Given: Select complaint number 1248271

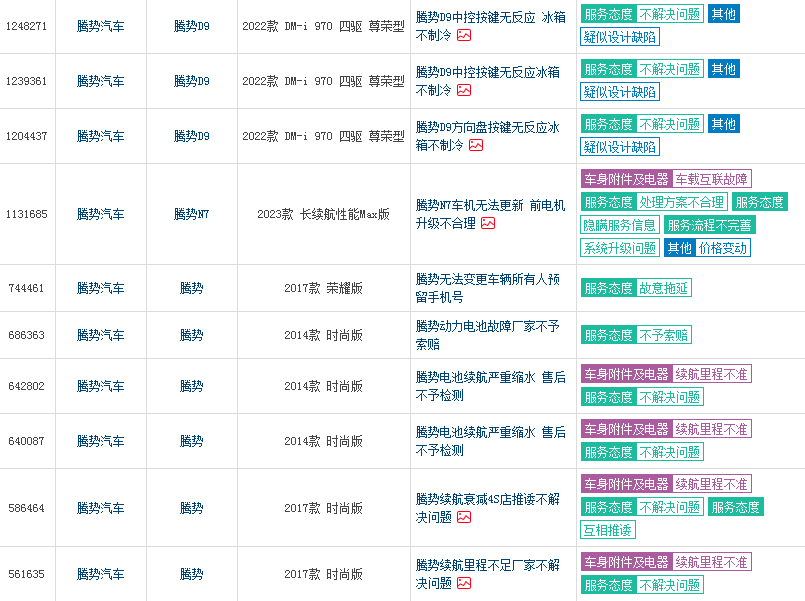Looking at the screenshot, I should pos(26,26).
